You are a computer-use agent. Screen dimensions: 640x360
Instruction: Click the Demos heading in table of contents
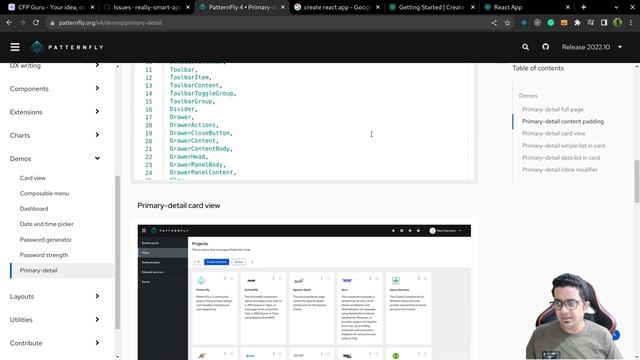(x=528, y=96)
